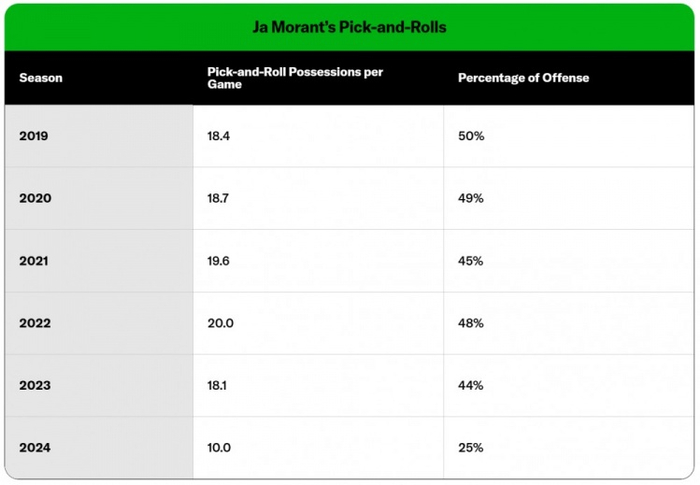Select the 2020 season row label
This screenshot has height=485, width=700.
coord(35,198)
